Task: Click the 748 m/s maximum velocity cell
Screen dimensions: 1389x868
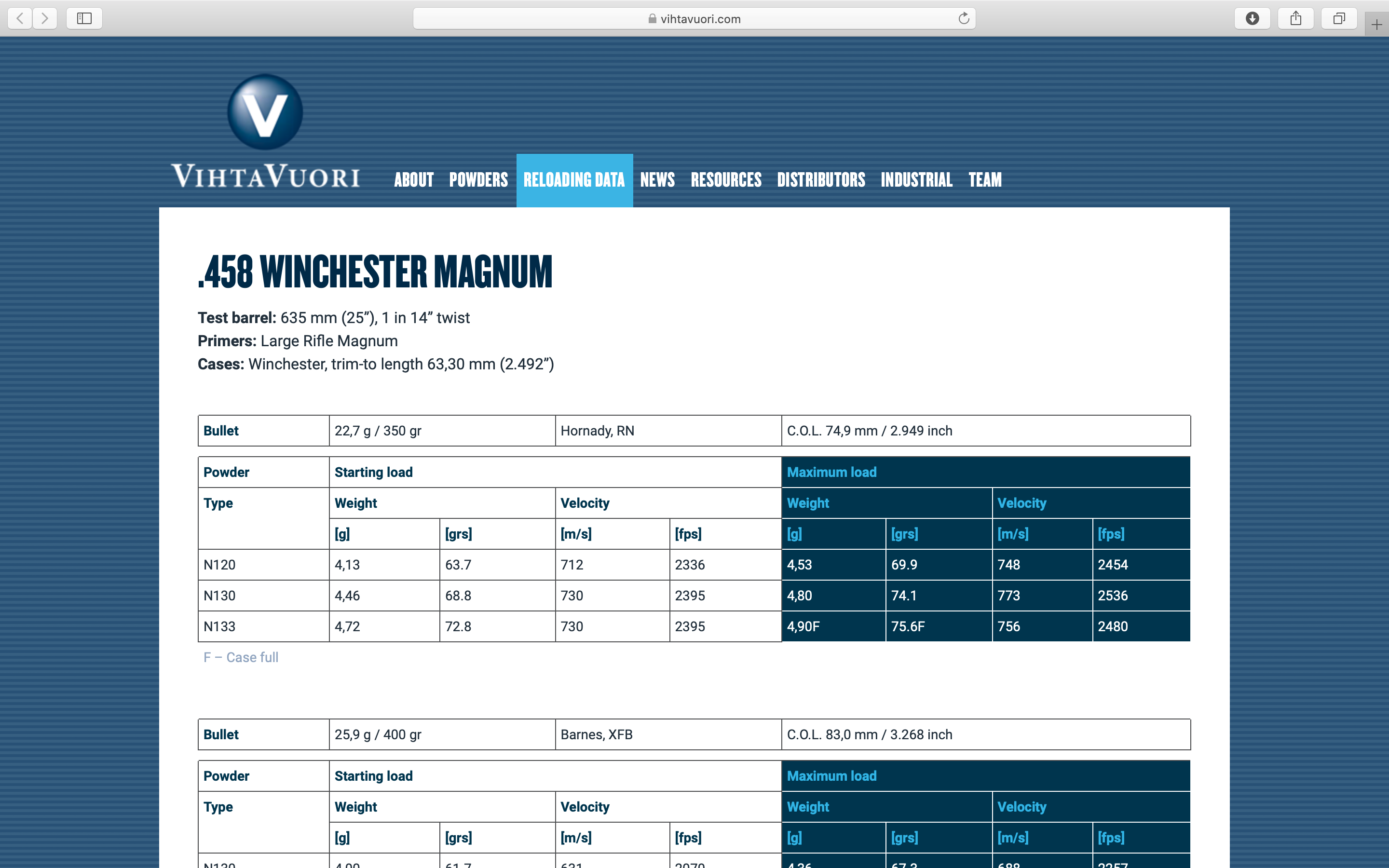Action: [1042, 565]
